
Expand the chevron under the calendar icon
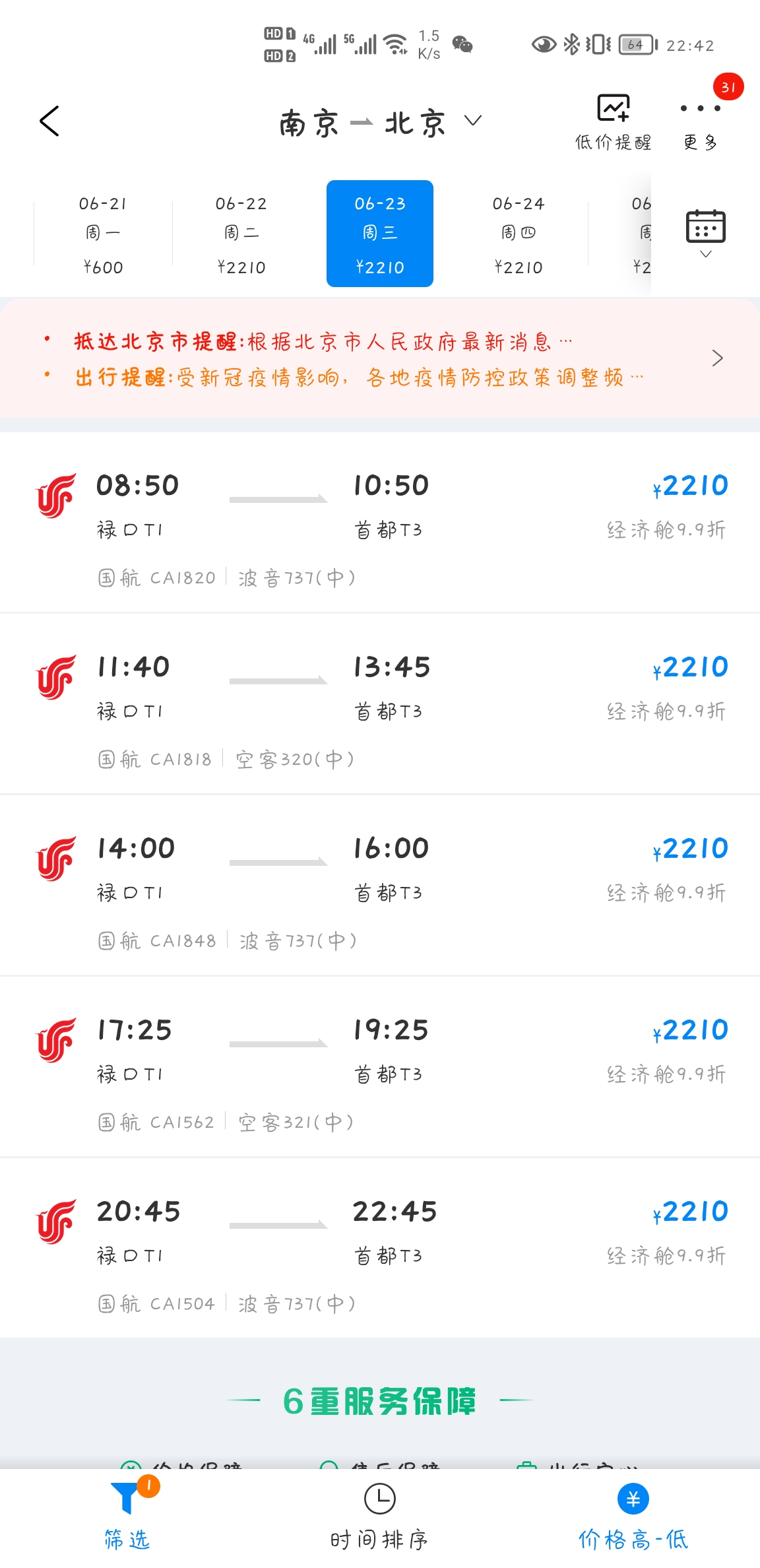coord(705,255)
